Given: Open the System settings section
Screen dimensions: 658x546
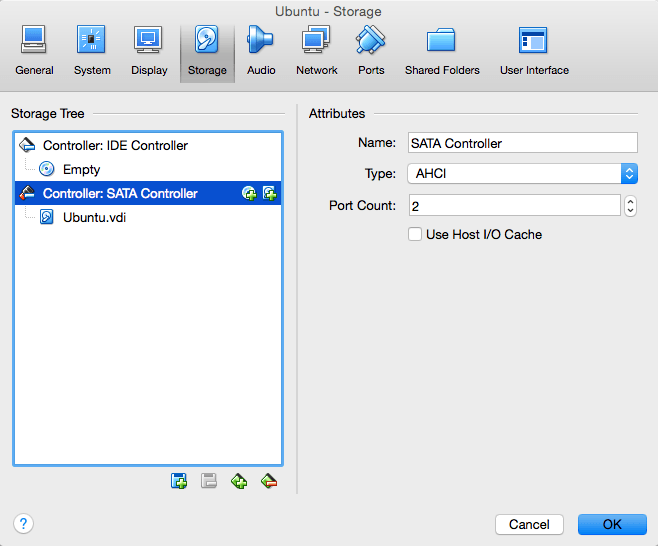Looking at the screenshot, I should (x=91, y=51).
